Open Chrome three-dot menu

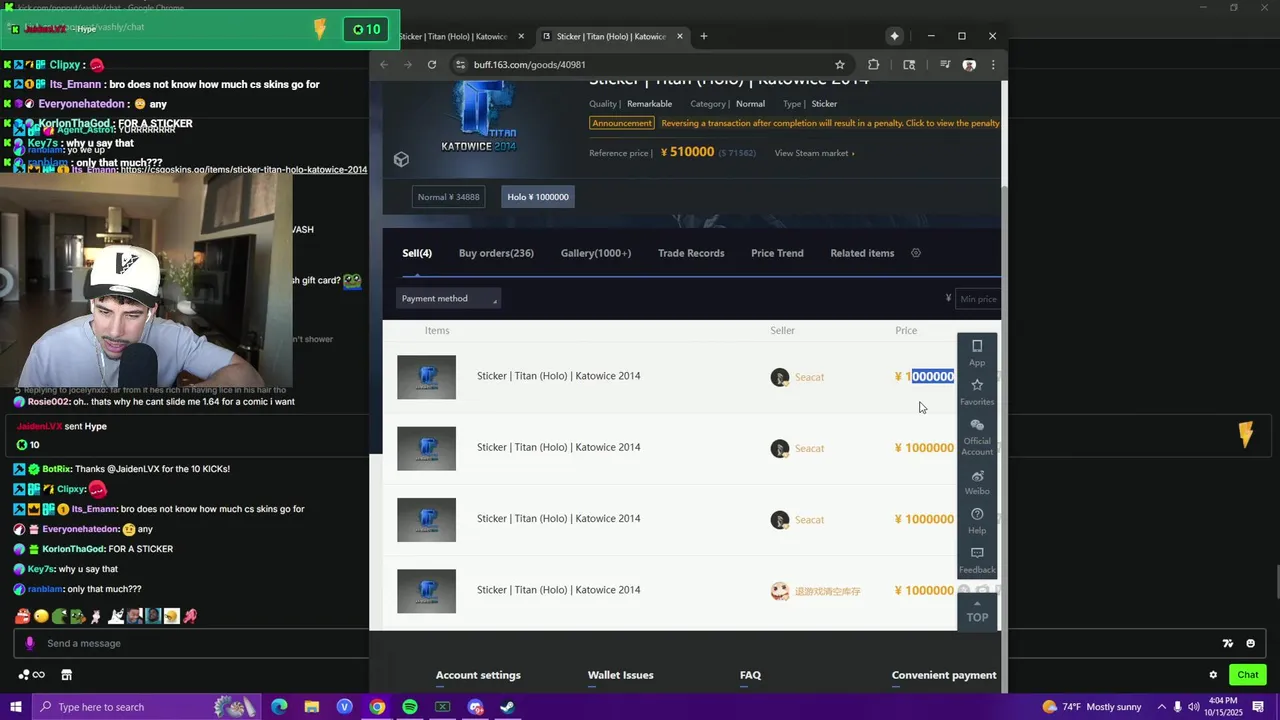993,65
